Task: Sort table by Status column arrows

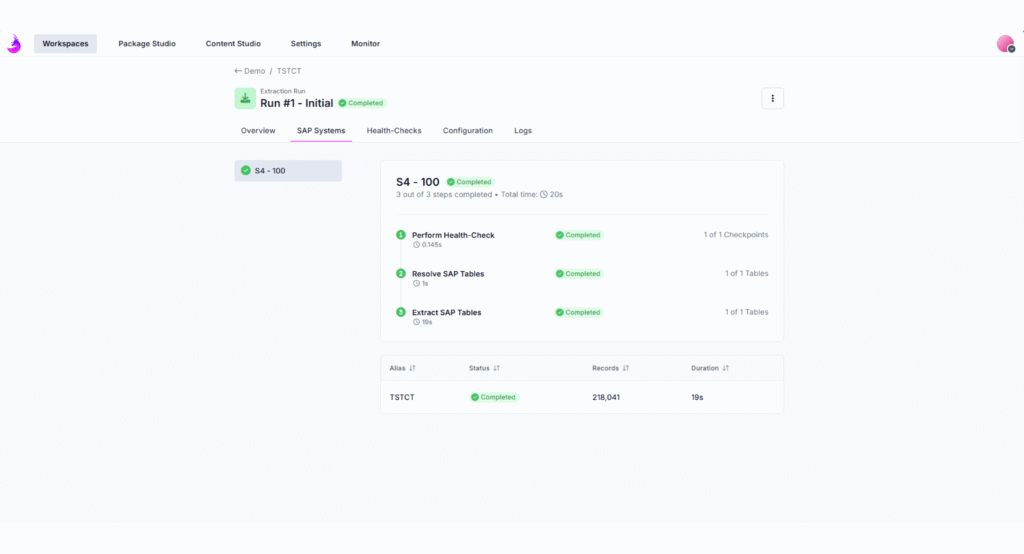Action: (496, 368)
